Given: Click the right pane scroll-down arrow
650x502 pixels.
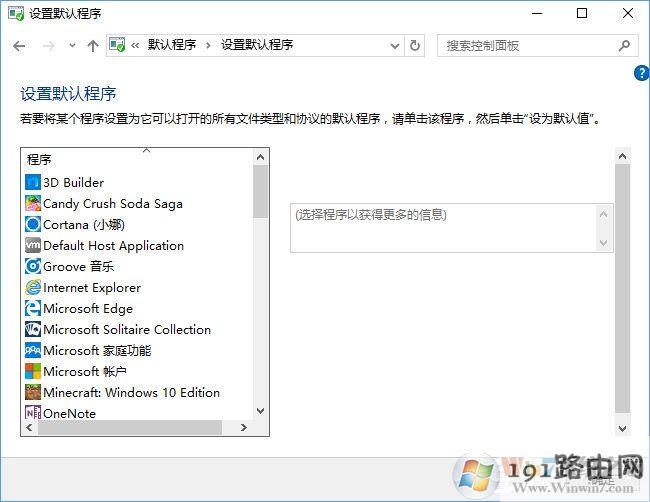Looking at the screenshot, I should [622, 428].
